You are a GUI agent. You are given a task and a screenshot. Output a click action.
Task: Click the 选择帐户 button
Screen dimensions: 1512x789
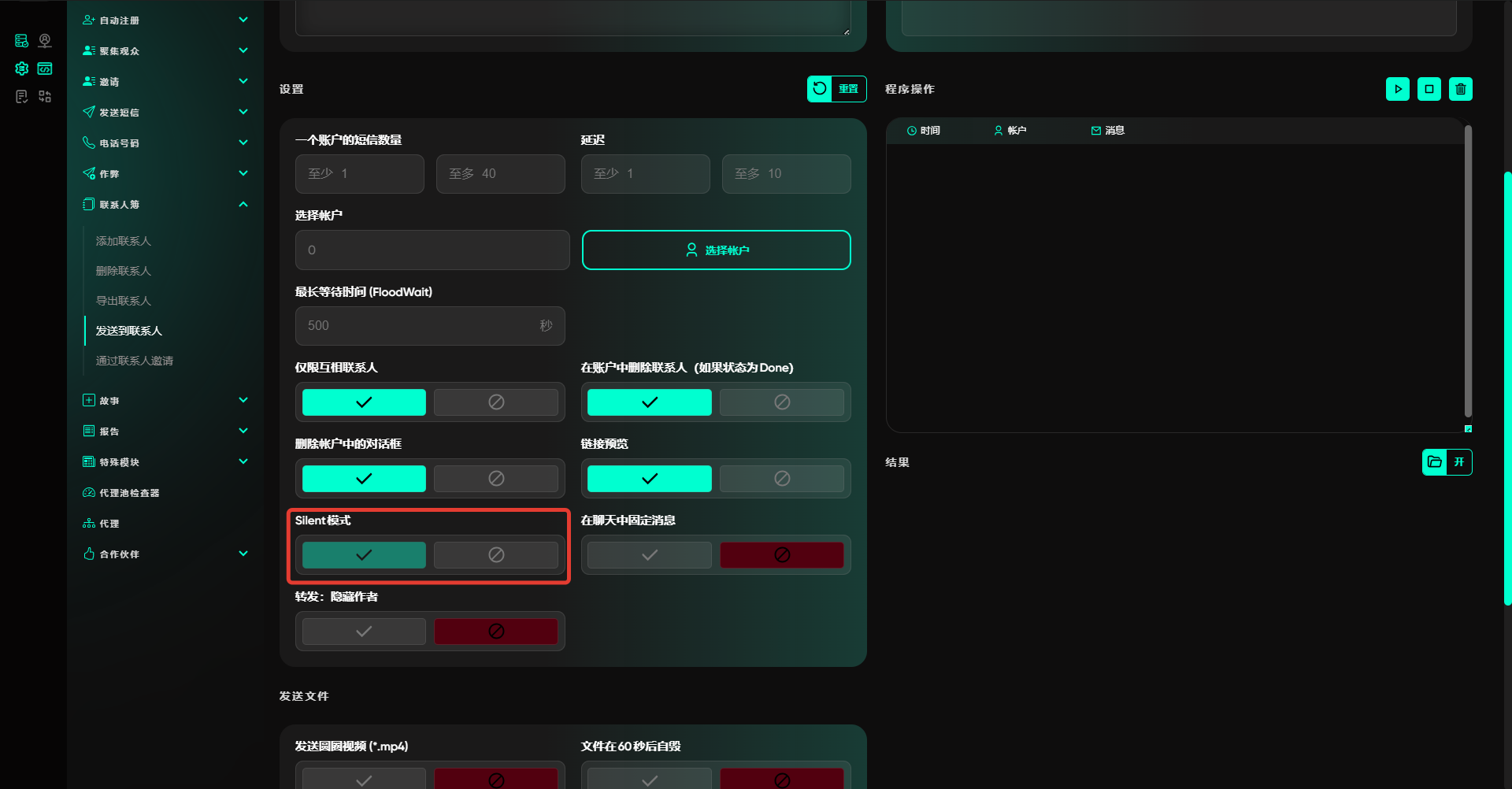tap(716, 250)
